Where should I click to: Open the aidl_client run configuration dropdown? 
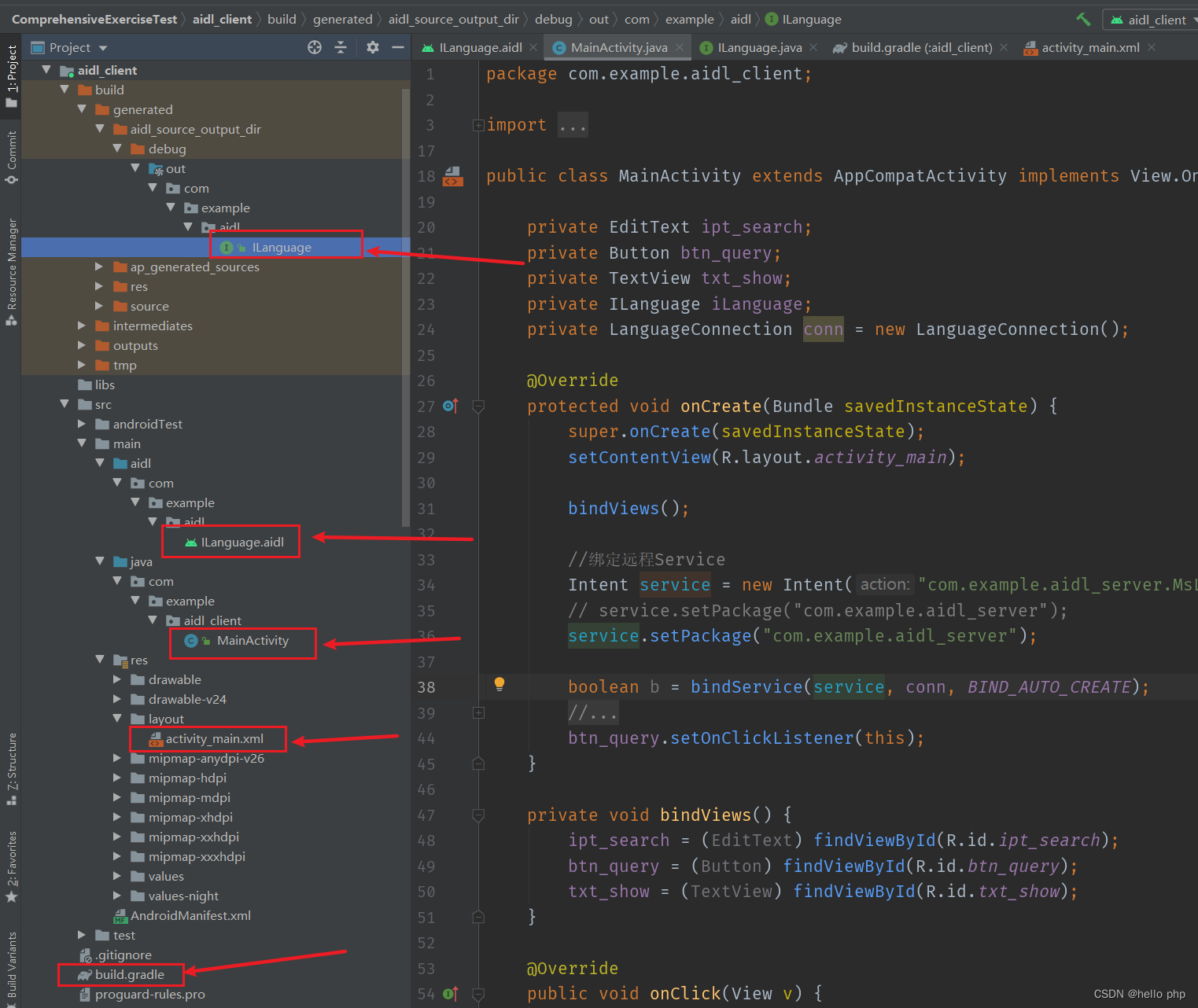[x=1152, y=20]
